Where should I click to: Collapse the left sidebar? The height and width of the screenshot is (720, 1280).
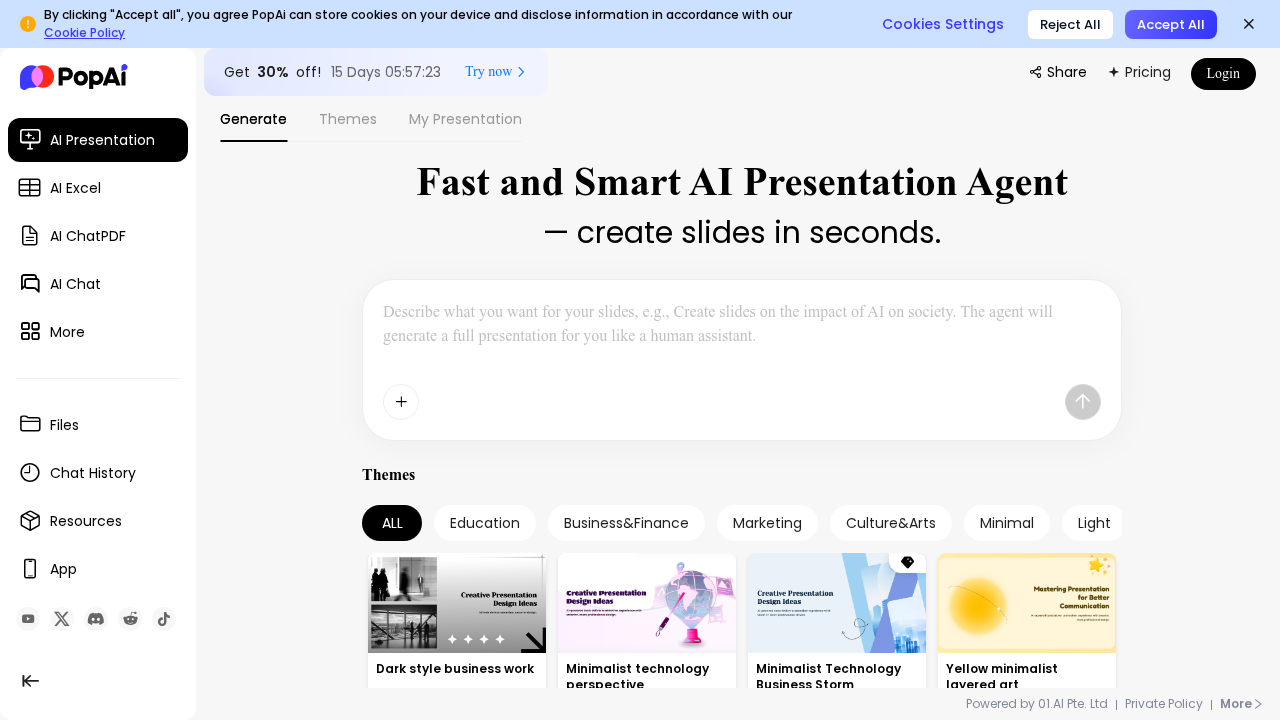[x=30, y=680]
